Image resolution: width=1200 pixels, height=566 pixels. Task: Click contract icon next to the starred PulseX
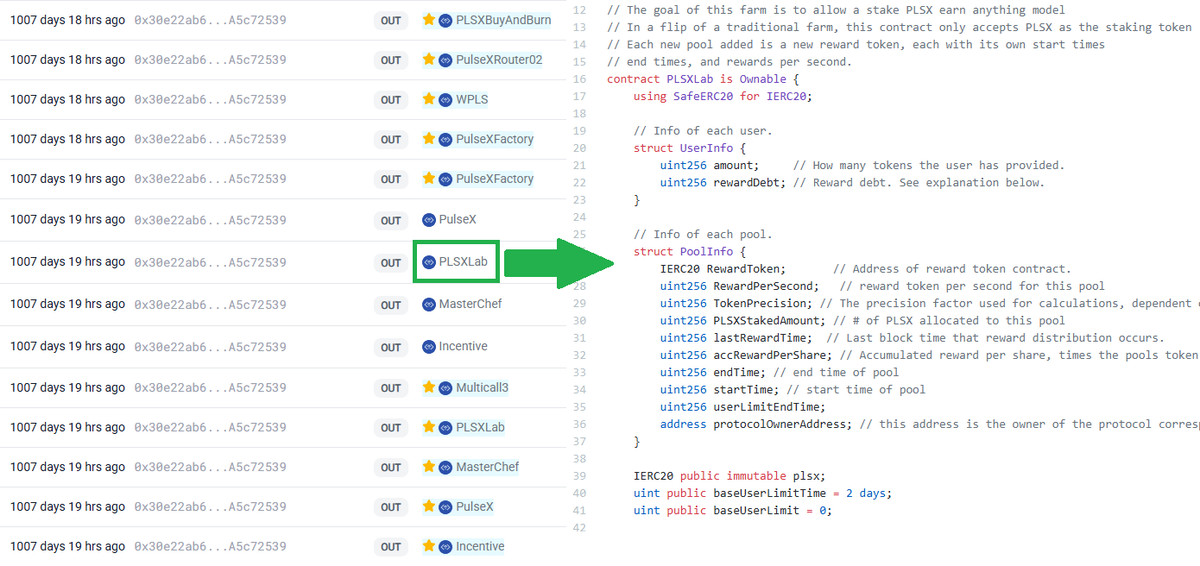click(x=446, y=507)
